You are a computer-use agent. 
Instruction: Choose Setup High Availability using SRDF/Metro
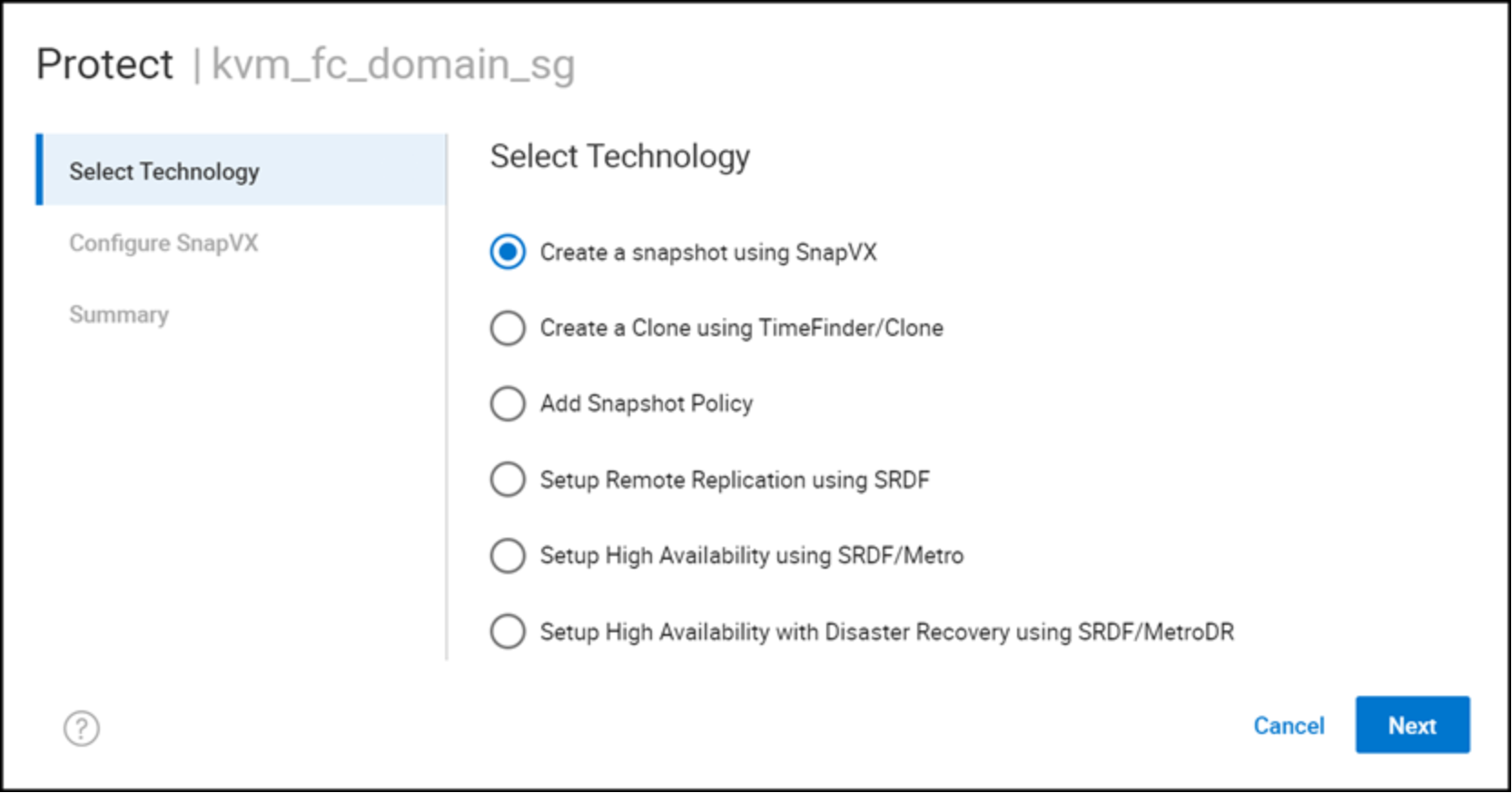click(508, 555)
